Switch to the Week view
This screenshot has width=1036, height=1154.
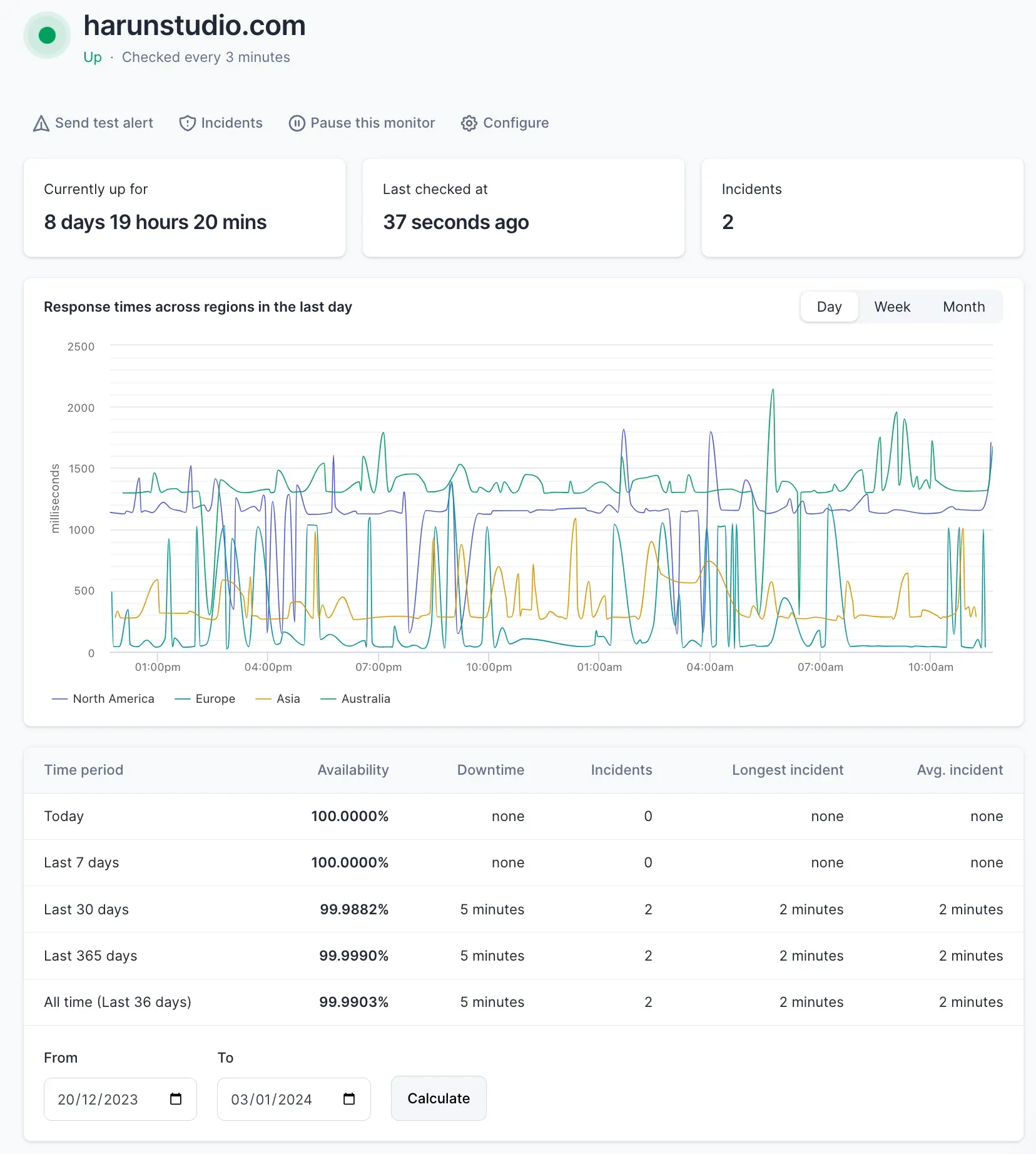click(892, 307)
